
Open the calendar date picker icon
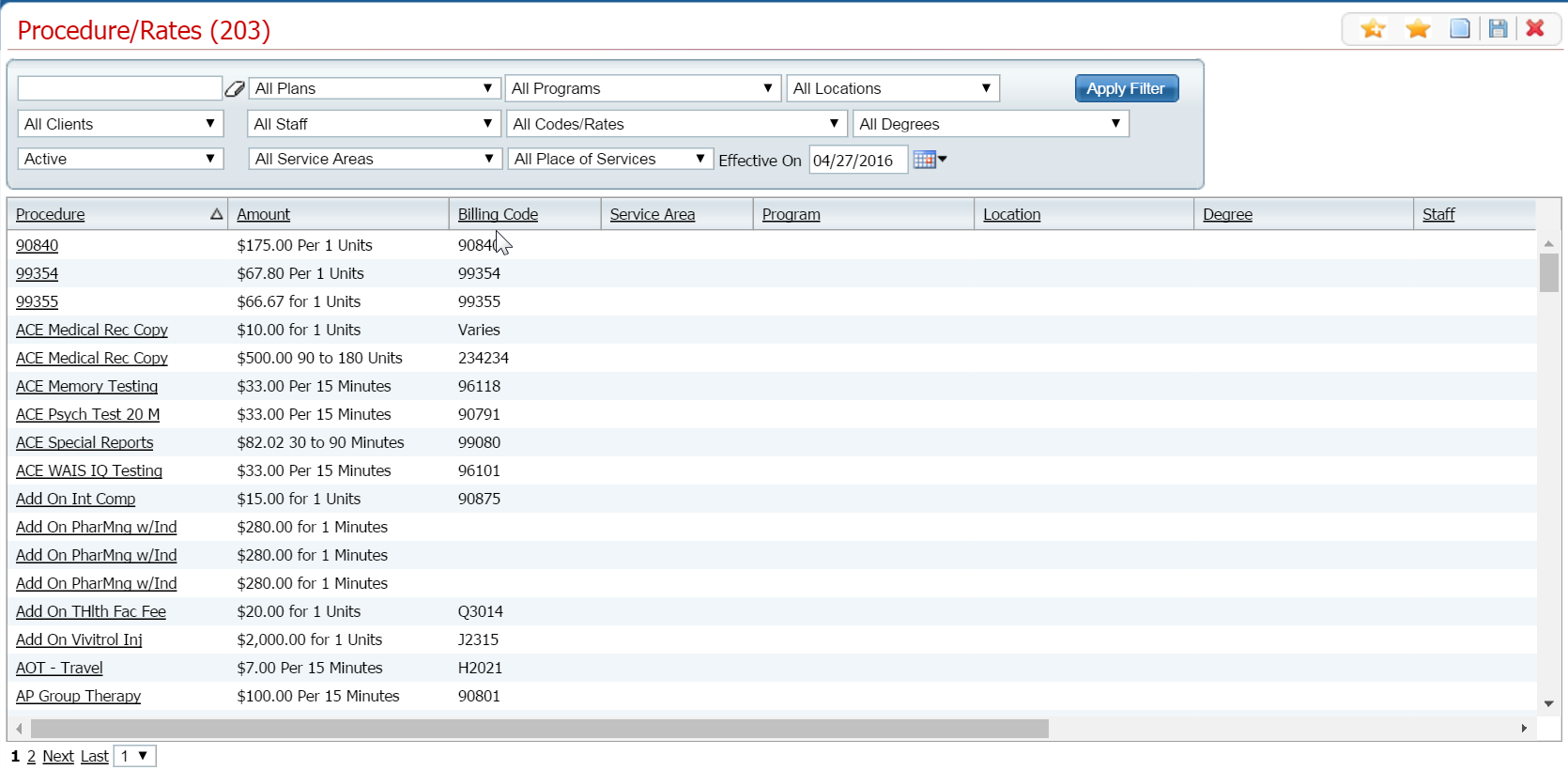(x=929, y=160)
